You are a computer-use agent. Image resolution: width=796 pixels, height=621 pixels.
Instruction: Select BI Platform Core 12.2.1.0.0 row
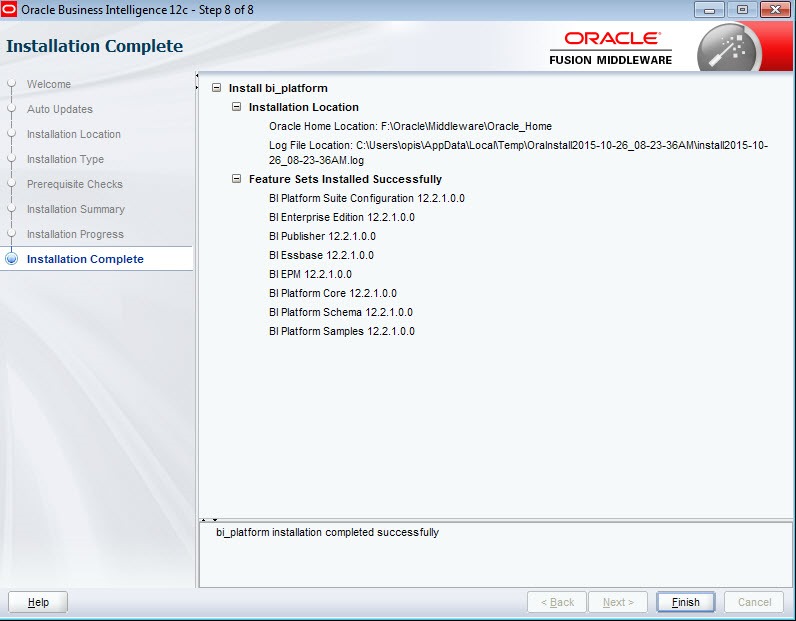click(333, 293)
